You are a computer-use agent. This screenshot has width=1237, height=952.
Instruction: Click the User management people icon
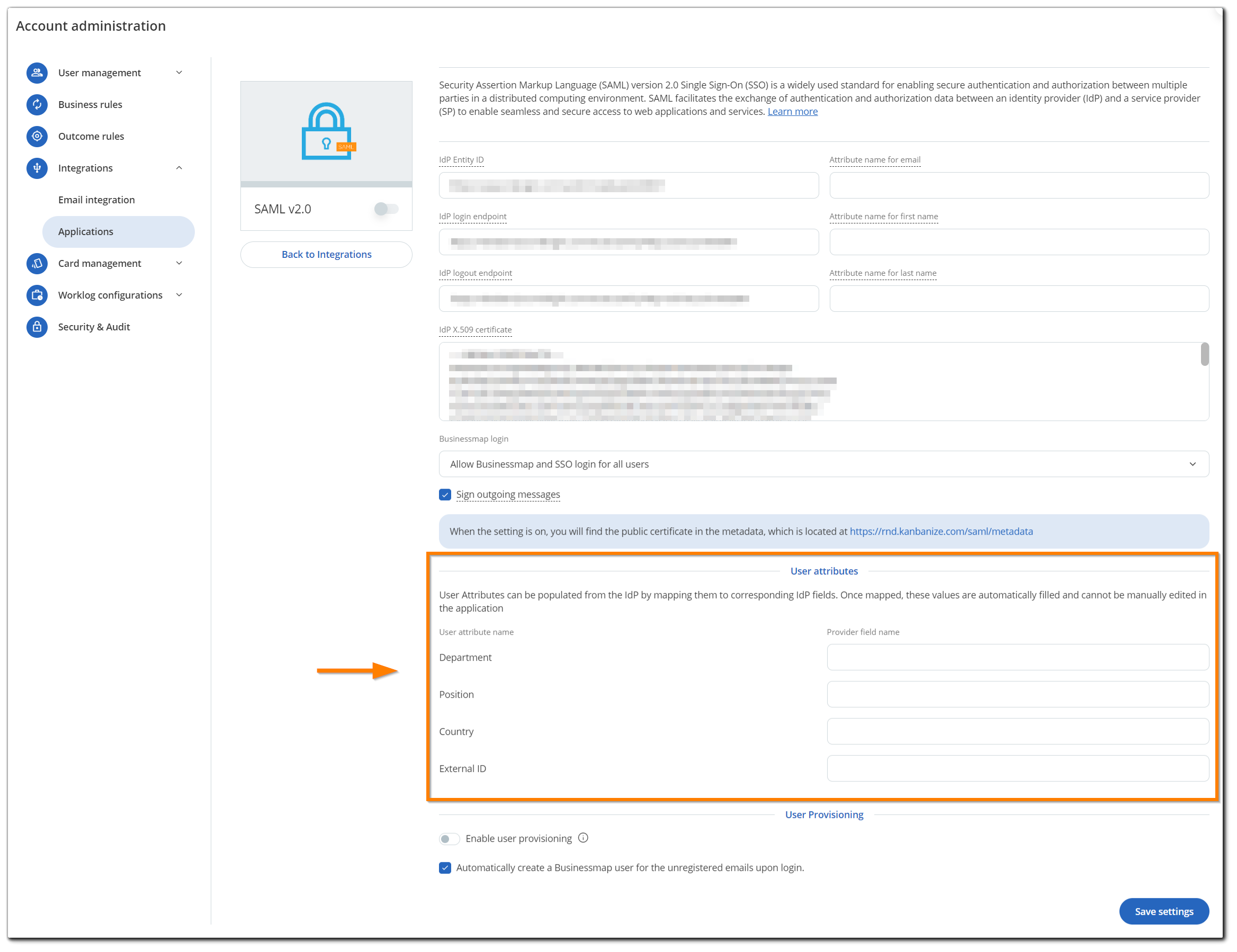[x=37, y=73]
